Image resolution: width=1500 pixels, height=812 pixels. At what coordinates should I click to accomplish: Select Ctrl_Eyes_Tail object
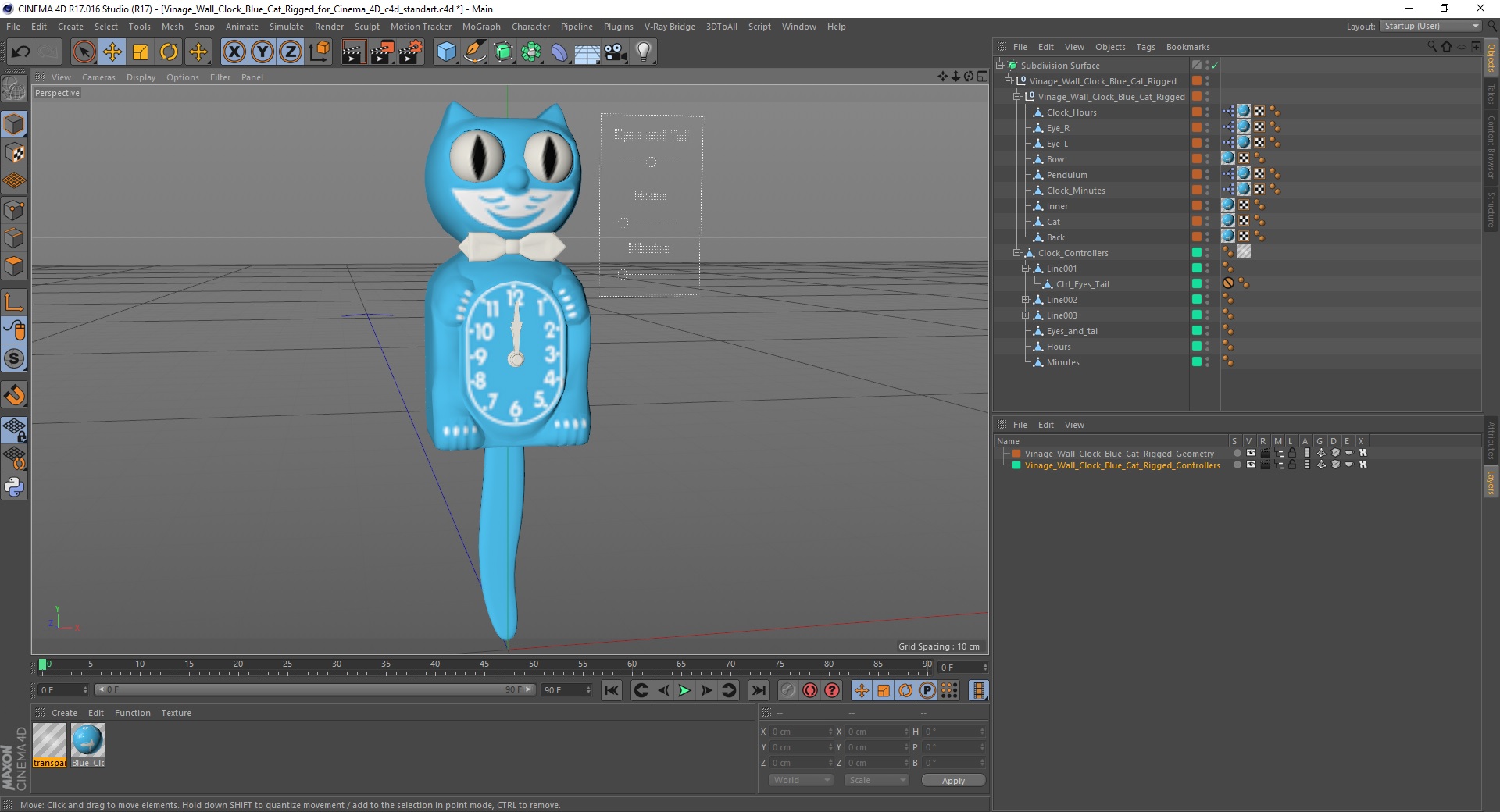click(1082, 284)
